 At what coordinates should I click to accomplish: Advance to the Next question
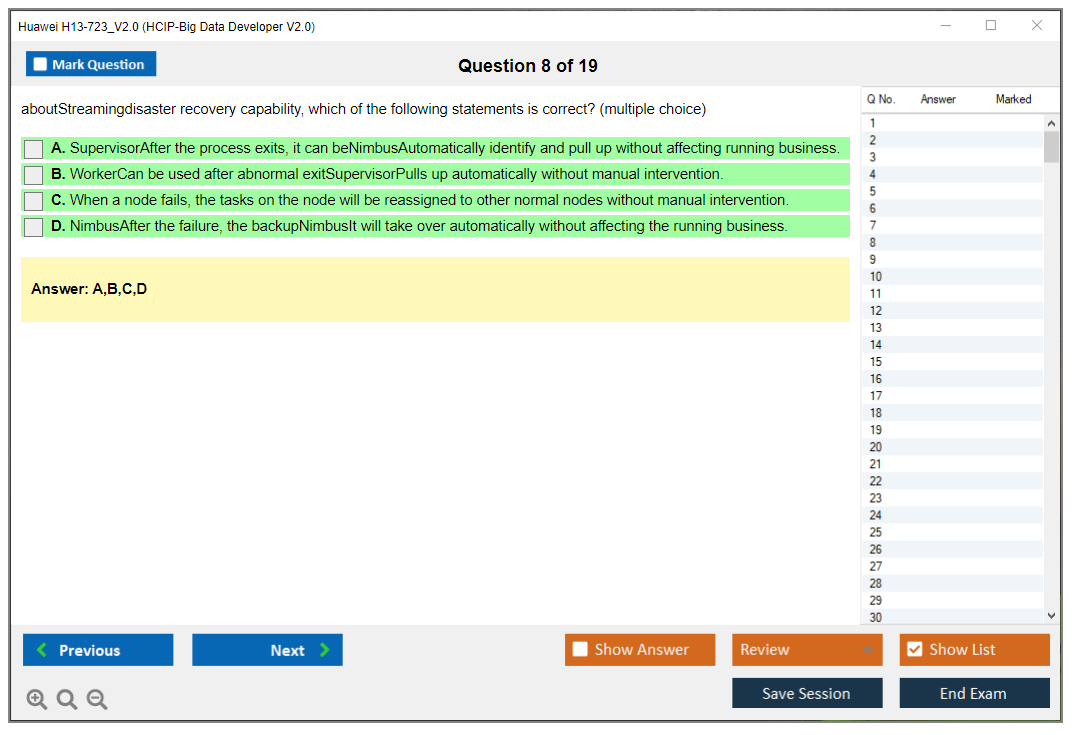point(267,650)
